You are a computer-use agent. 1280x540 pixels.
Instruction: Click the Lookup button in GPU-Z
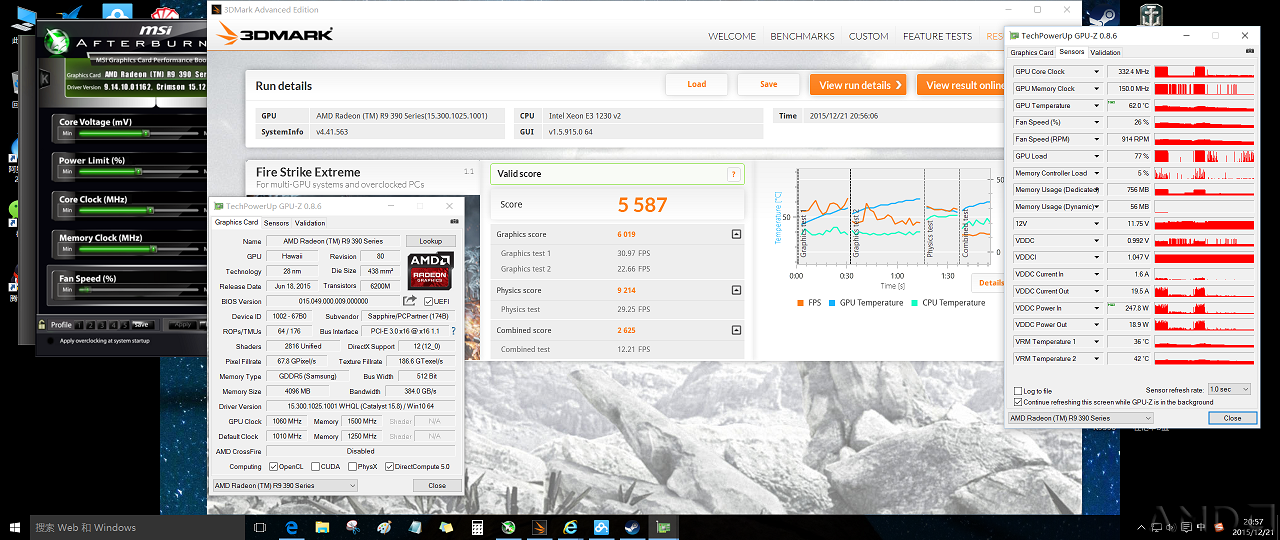tap(430, 241)
